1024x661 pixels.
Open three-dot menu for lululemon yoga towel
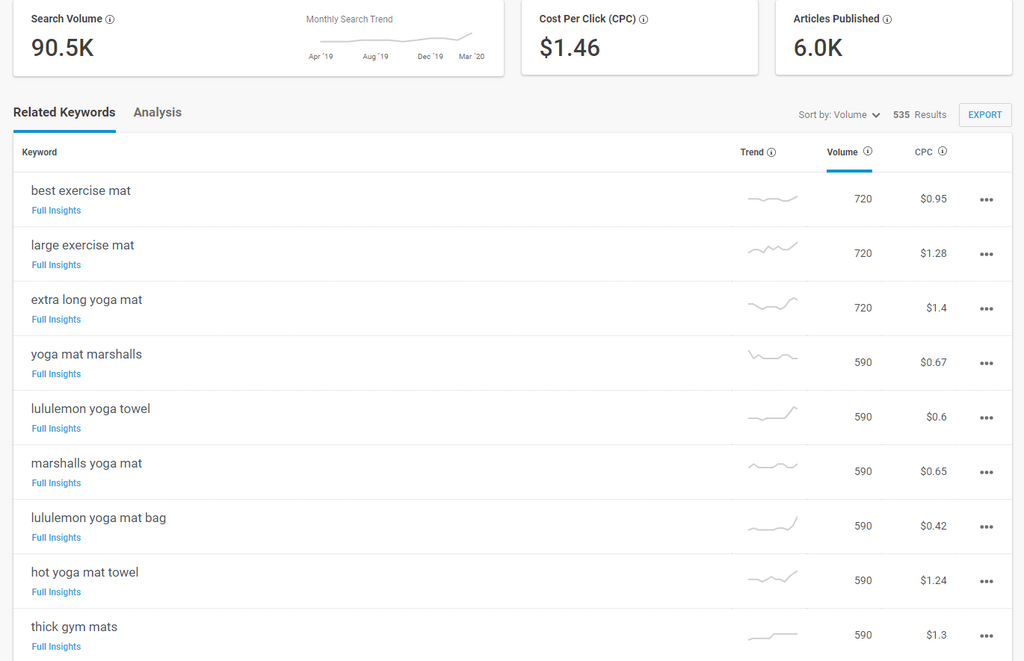coord(986,418)
